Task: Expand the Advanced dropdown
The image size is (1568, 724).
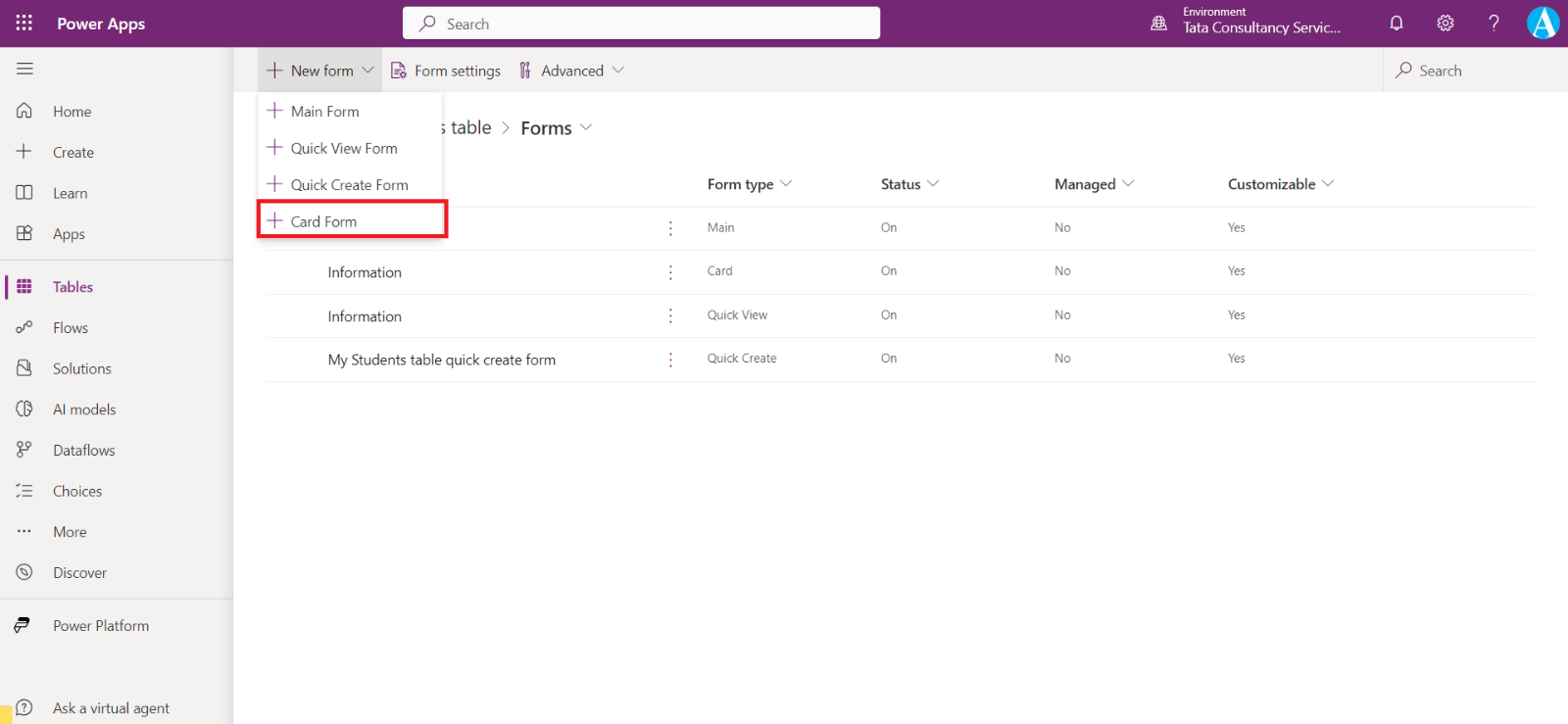Action: coord(572,71)
